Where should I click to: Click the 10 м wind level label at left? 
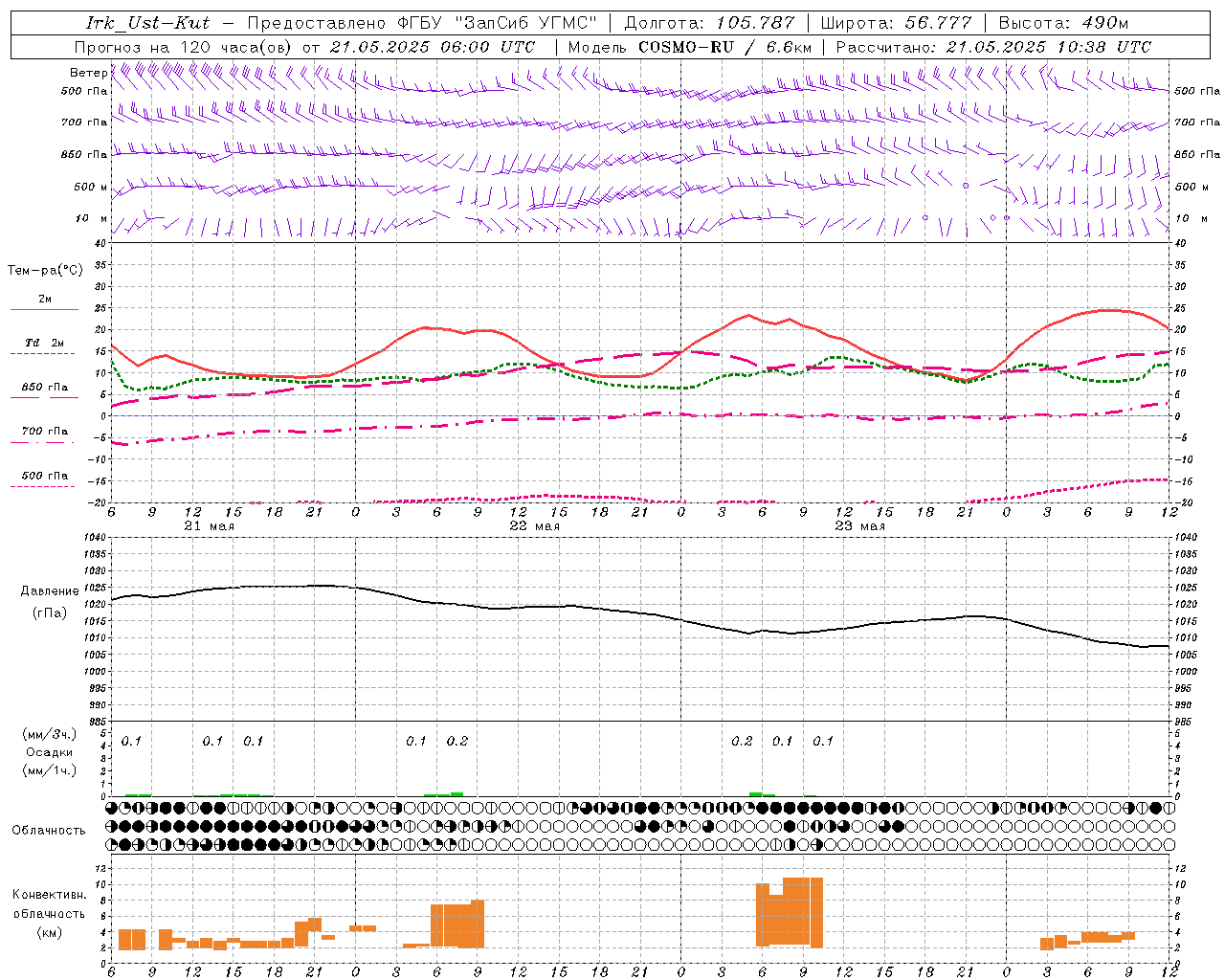(x=92, y=219)
